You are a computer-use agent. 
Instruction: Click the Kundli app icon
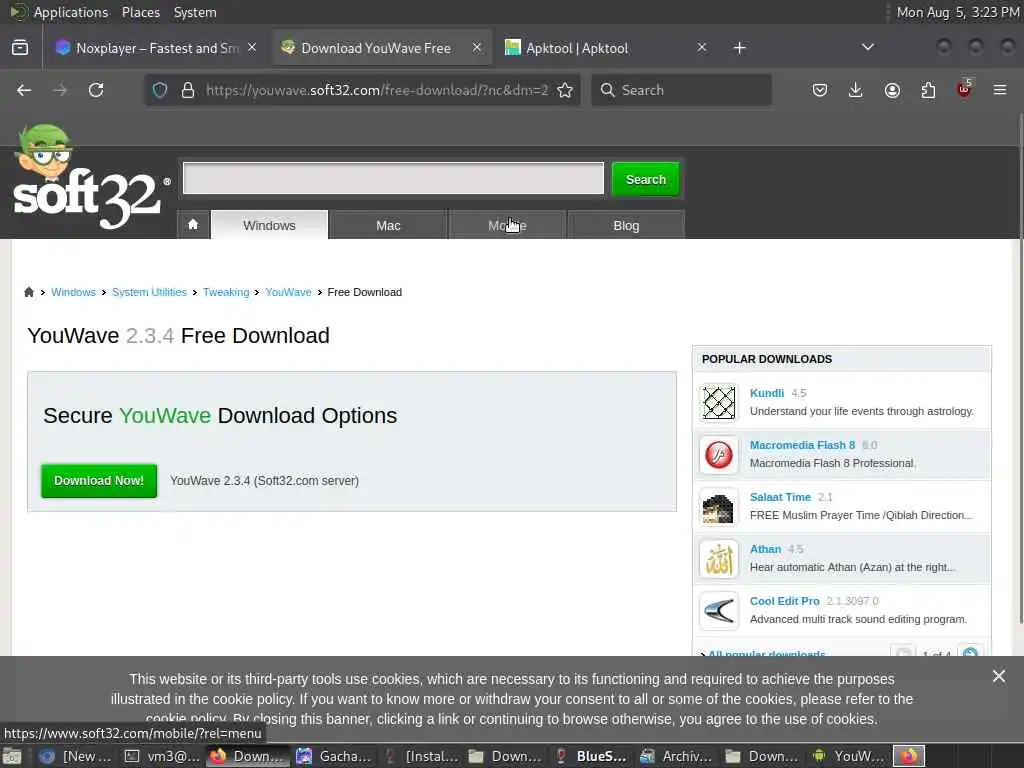[x=719, y=402]
